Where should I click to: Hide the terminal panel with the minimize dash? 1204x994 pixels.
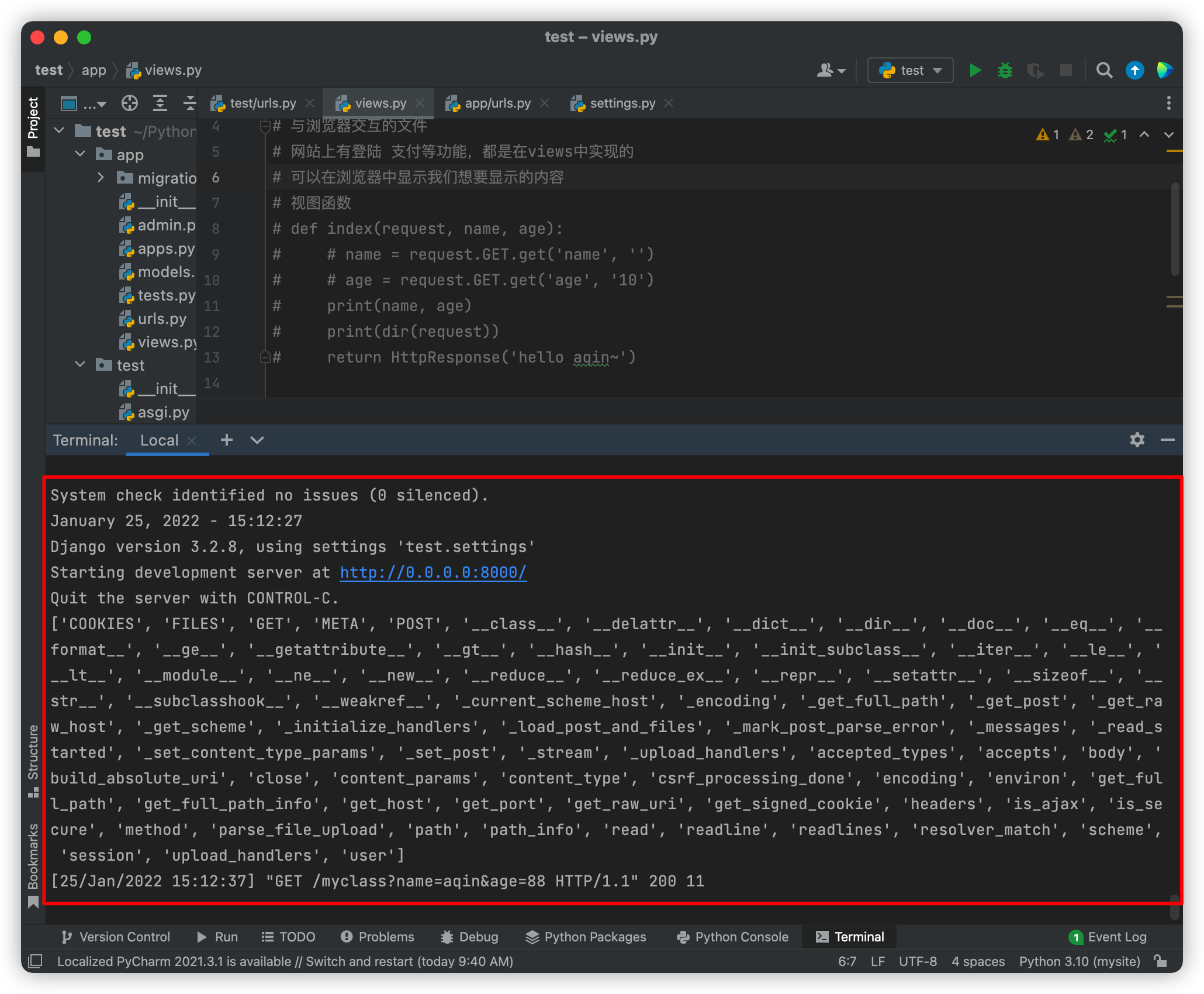click(x=1167, y=440)
